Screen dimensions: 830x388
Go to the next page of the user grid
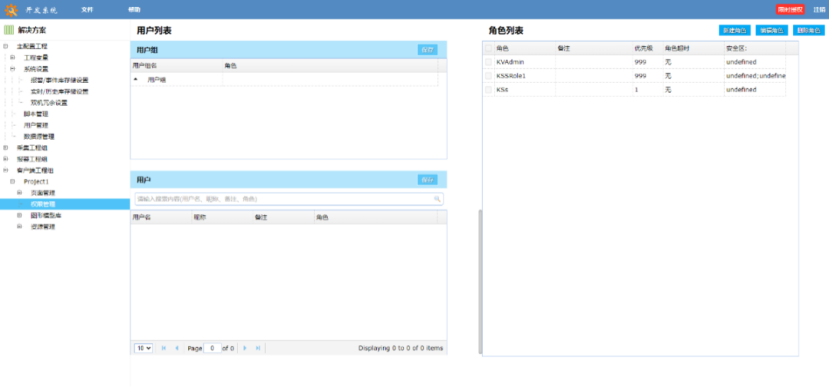[x=245, y=348]
